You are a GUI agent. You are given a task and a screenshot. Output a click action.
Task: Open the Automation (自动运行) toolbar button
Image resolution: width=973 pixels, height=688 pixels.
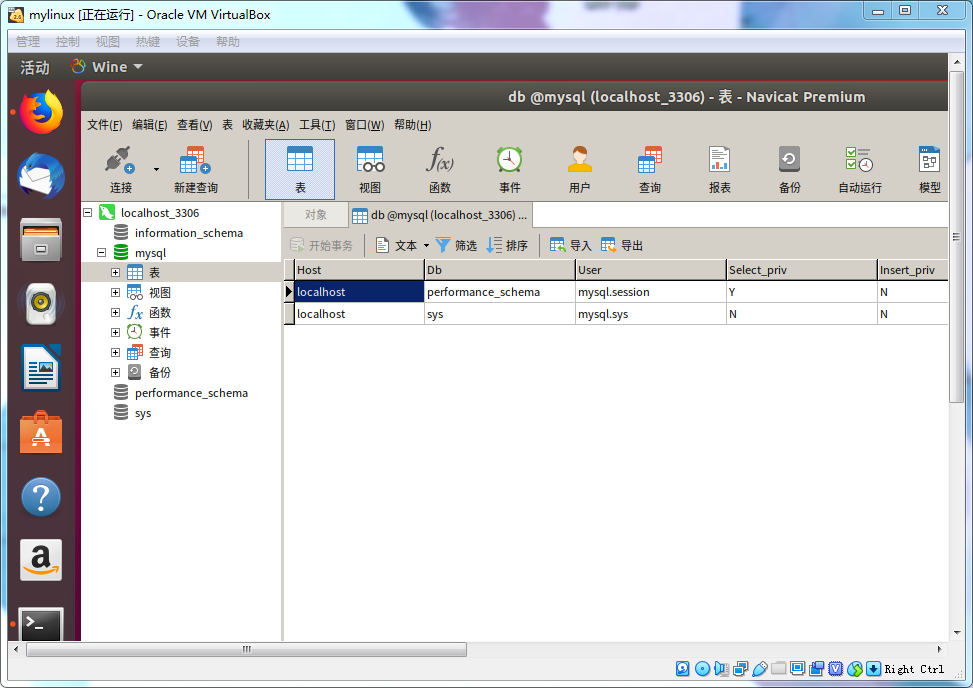point(859,169)
